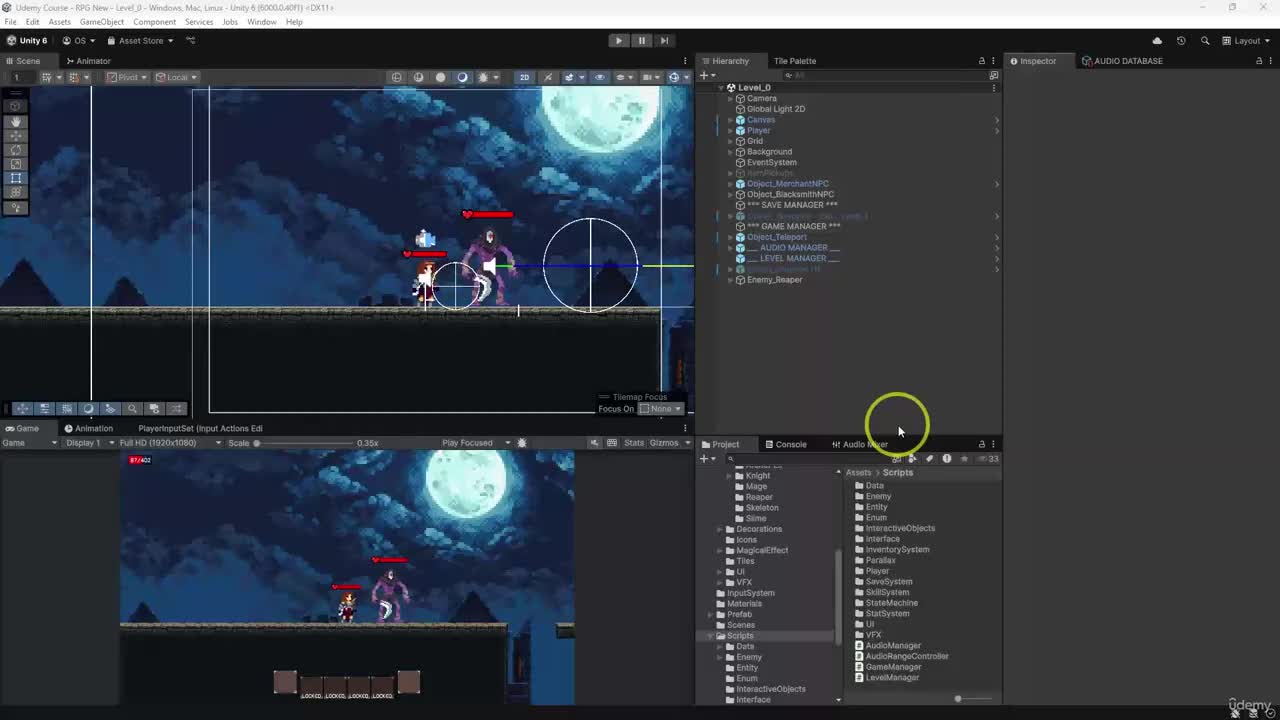This screenshot has width=1280, height=720.
Task: Open the Create menu in Hierarchy
Action: click(706, 76)
